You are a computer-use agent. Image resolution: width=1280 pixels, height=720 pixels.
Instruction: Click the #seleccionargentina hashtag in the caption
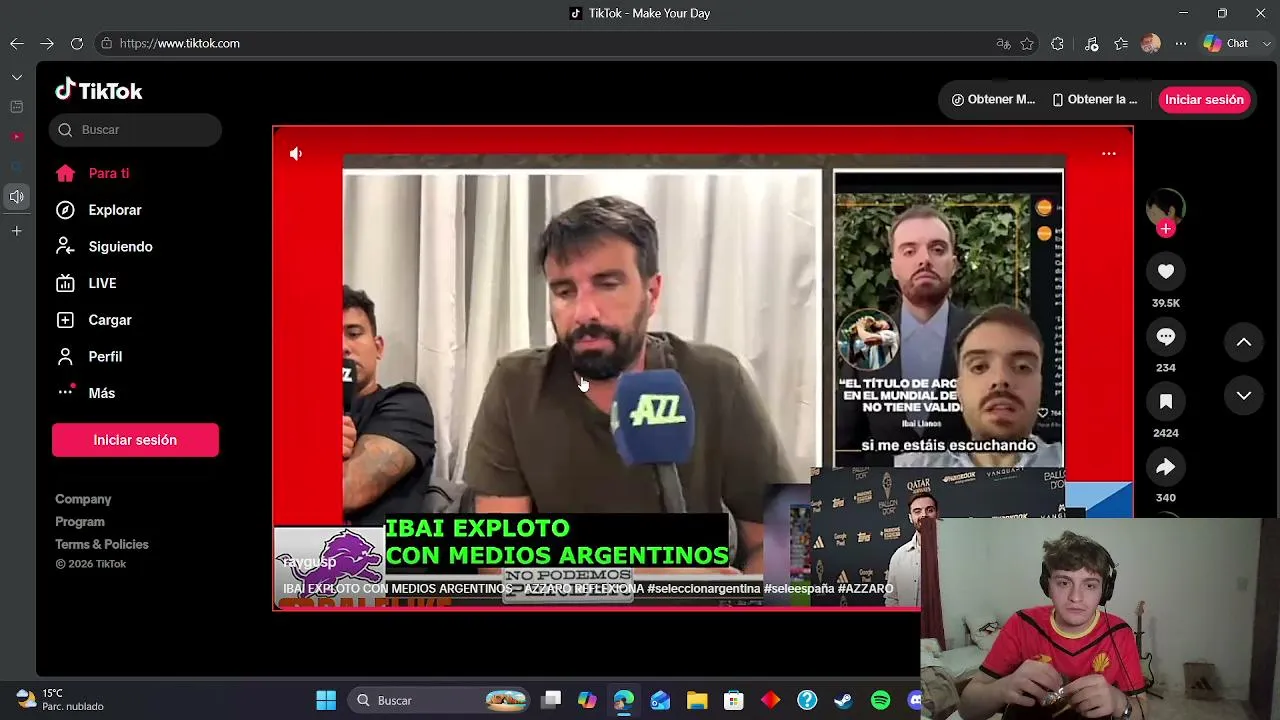click(704, 589)
